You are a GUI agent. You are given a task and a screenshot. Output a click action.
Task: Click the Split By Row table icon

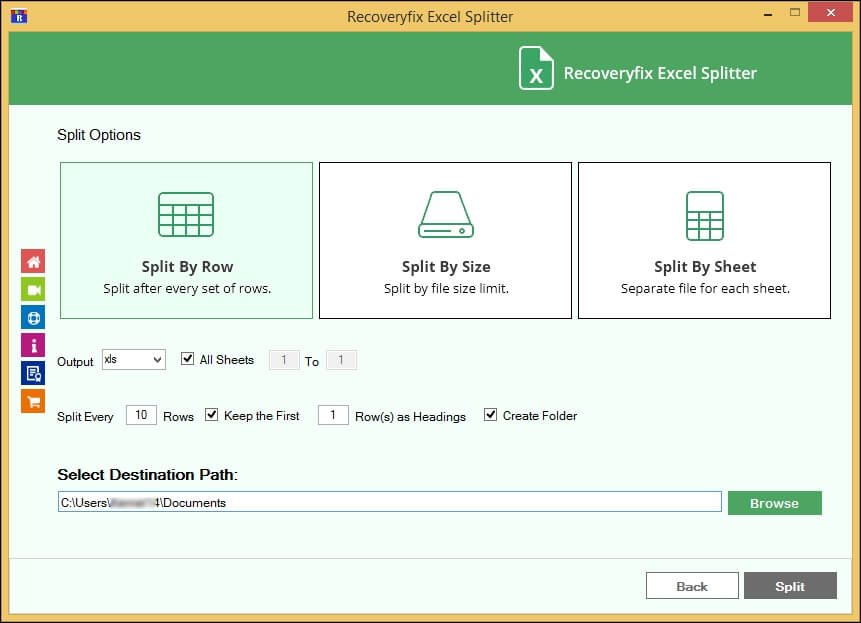coord(186,215)
